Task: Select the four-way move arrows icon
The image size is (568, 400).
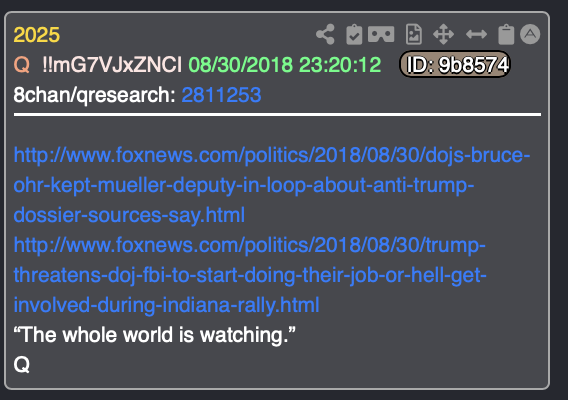Action: [x=443, y=34]
